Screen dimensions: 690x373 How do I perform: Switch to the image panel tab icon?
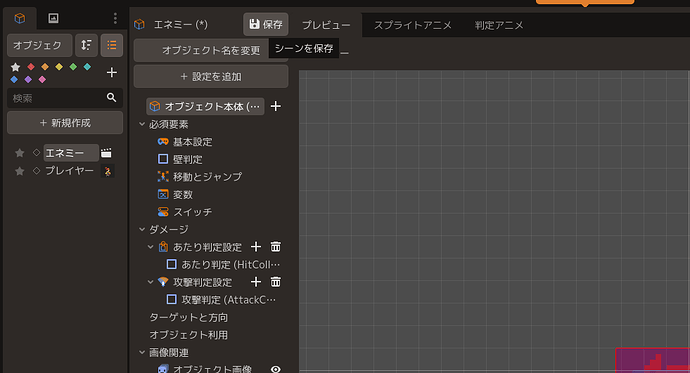tap(53, 18)
